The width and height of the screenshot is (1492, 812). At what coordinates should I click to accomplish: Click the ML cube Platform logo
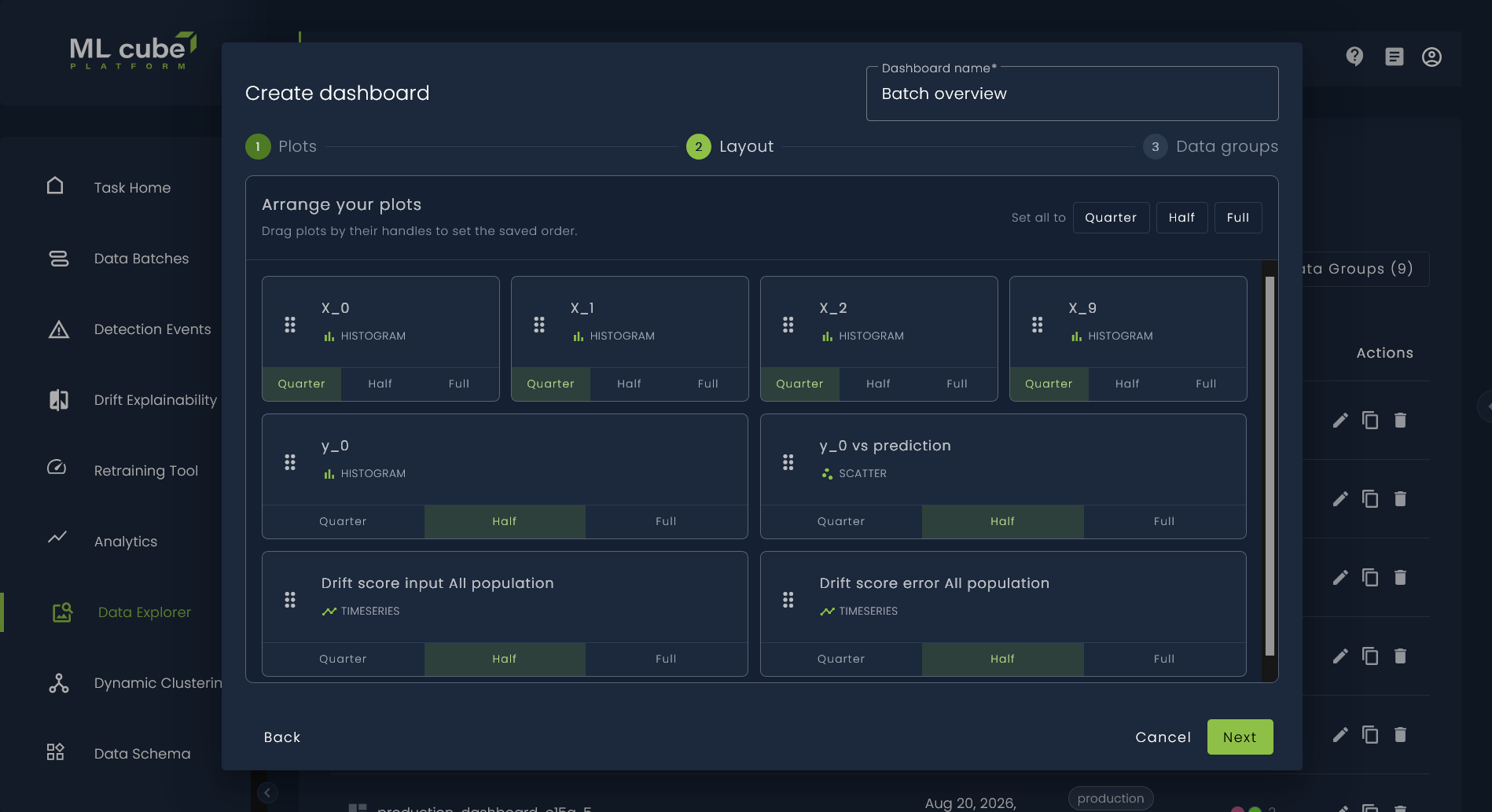pyautogui.click(x=133, y=51)
